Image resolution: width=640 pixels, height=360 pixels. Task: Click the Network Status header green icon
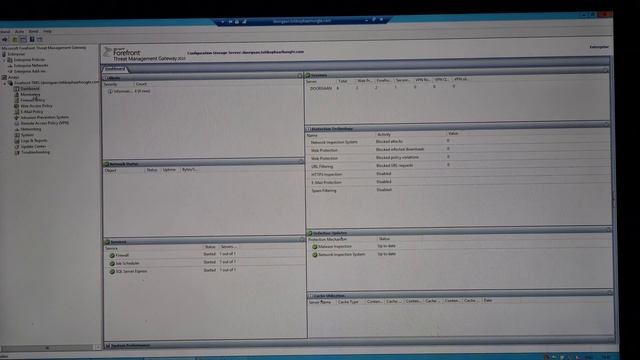pos(107,164)
